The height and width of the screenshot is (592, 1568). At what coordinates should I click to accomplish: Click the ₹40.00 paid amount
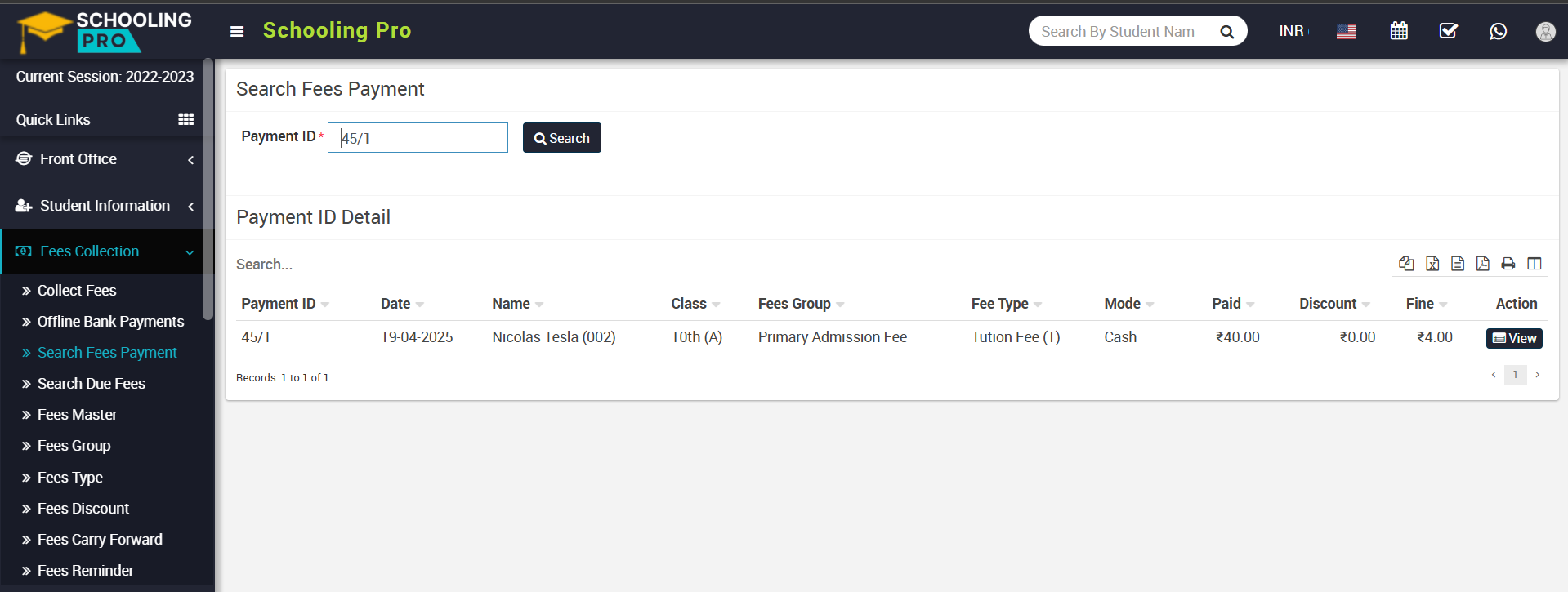point(1238,337)
